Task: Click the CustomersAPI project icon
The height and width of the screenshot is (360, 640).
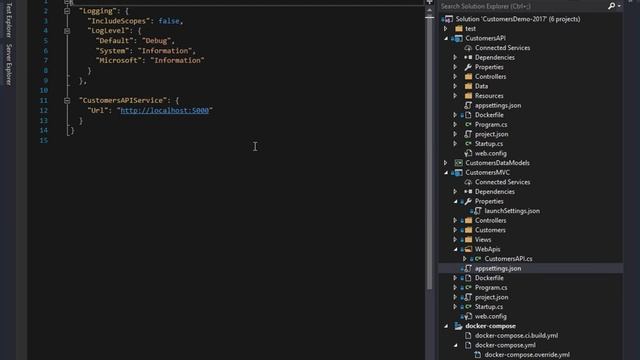Action: (x=458, y=38)
